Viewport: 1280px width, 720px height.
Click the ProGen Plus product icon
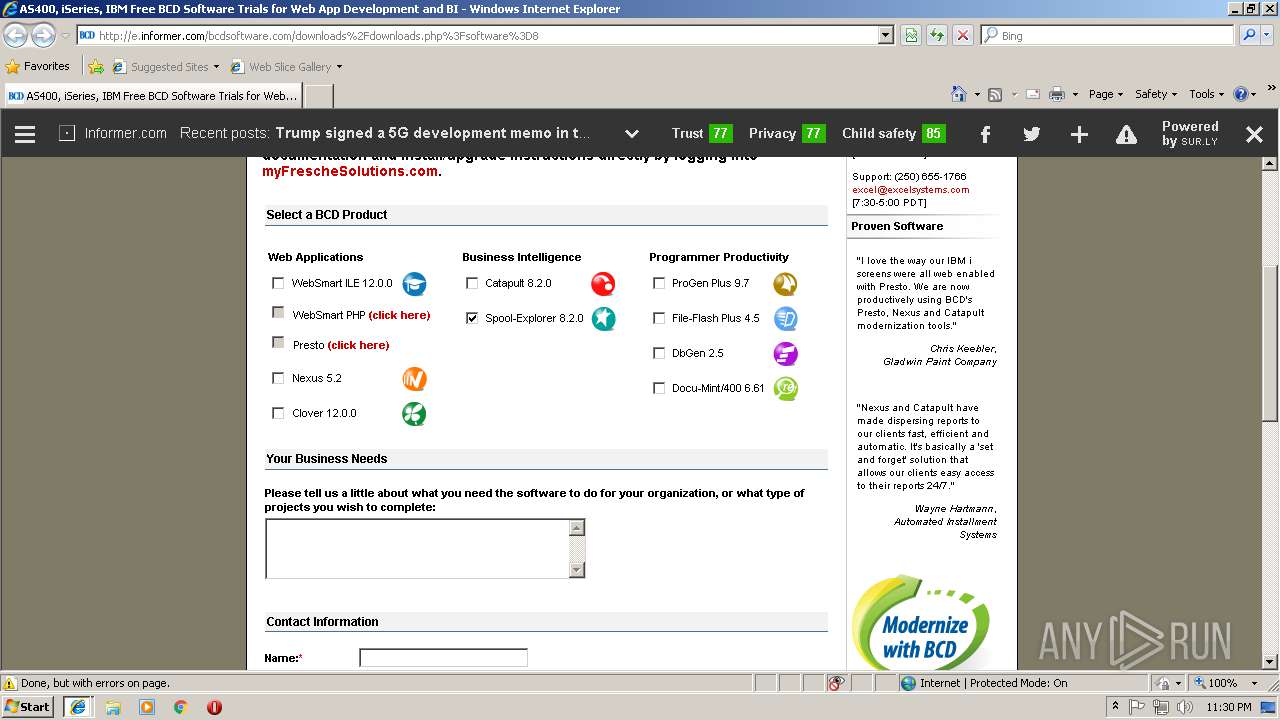click(786, 284)
